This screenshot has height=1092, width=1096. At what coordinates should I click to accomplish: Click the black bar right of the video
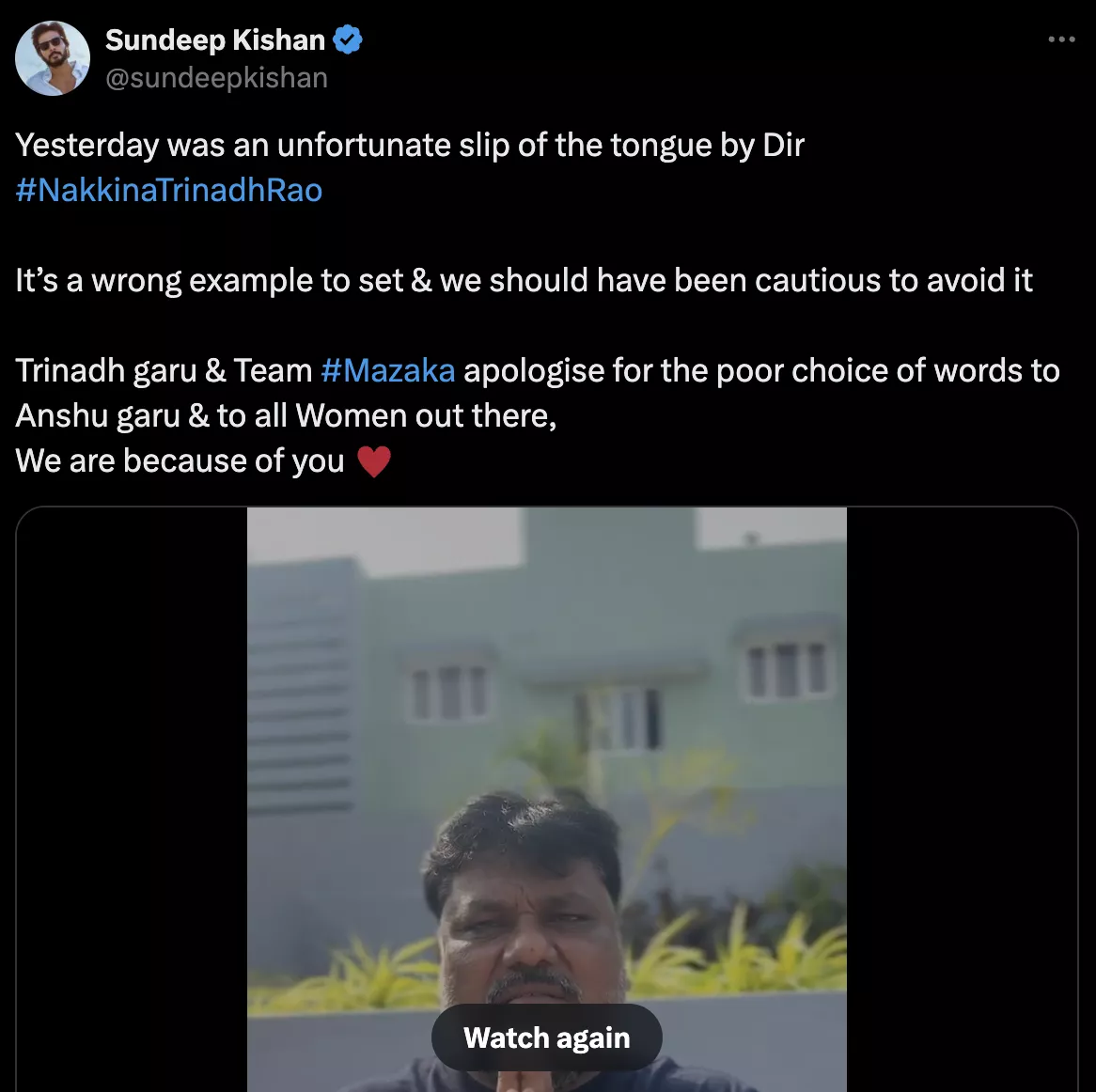961,799
